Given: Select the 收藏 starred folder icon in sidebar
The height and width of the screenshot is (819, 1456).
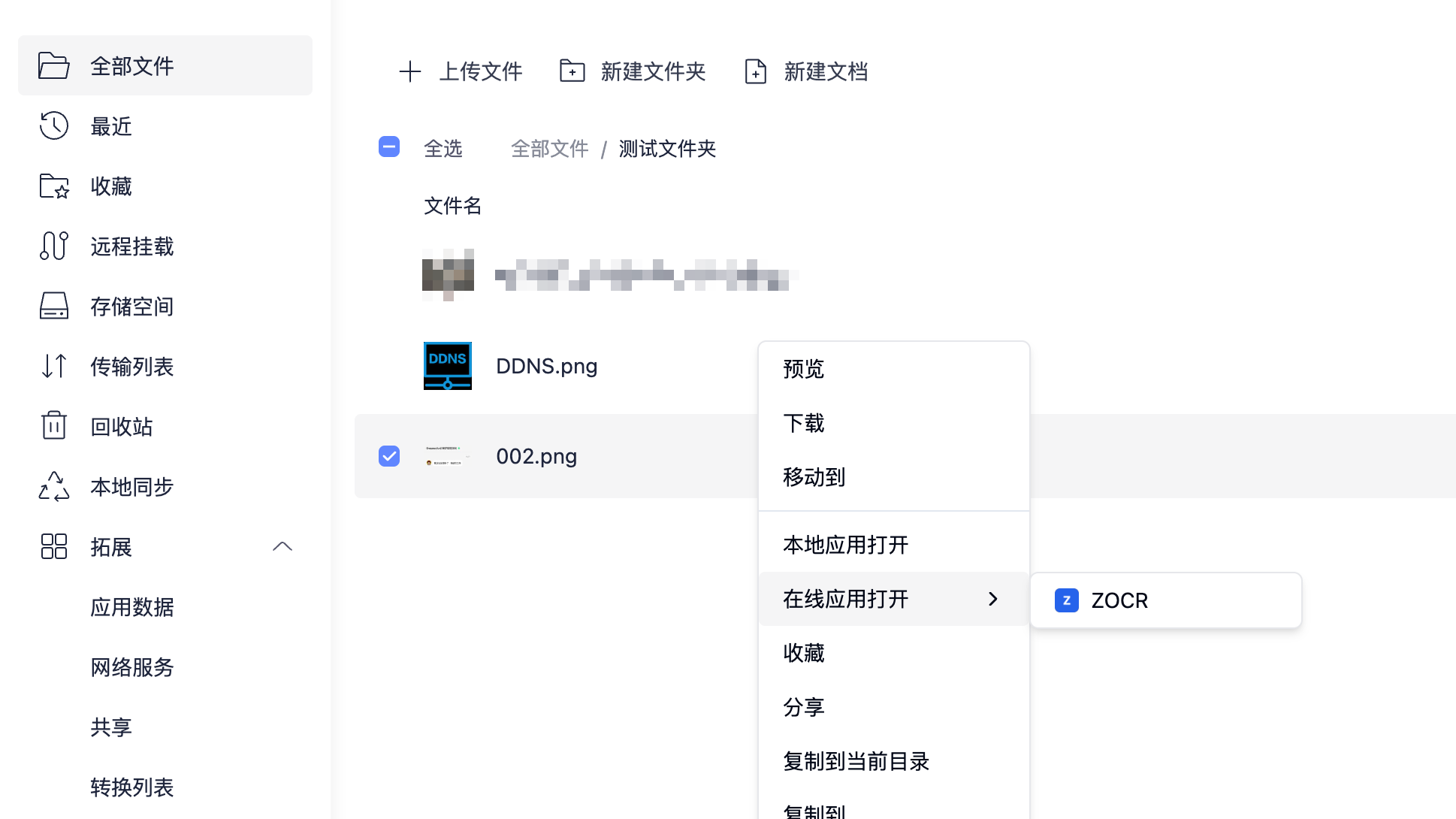Looking at the screenshot, I should pos(54,186).
